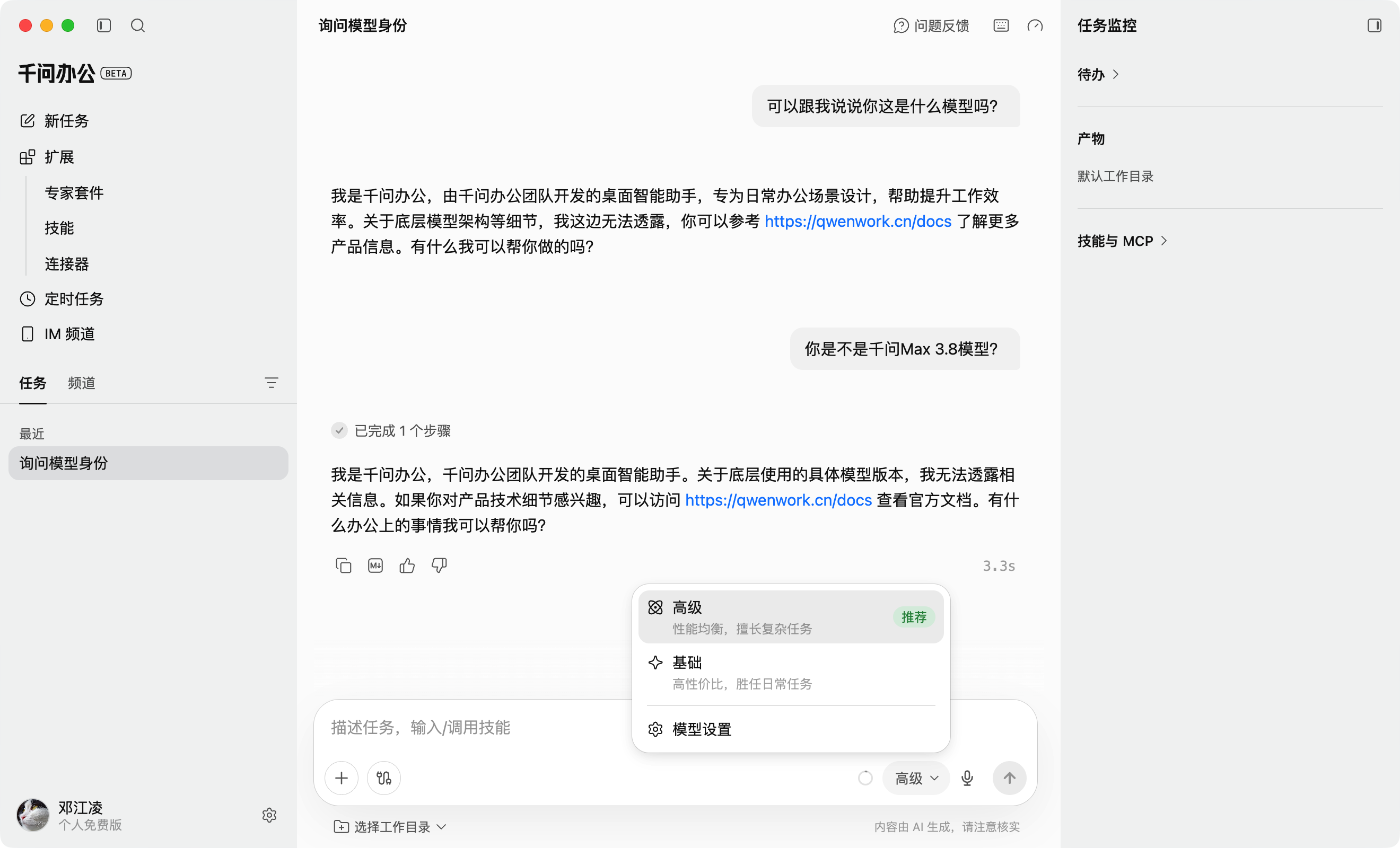This screenshot has height=848, width=1400.
Task: Click the extensions grid icon
Action: click(27, 157)
